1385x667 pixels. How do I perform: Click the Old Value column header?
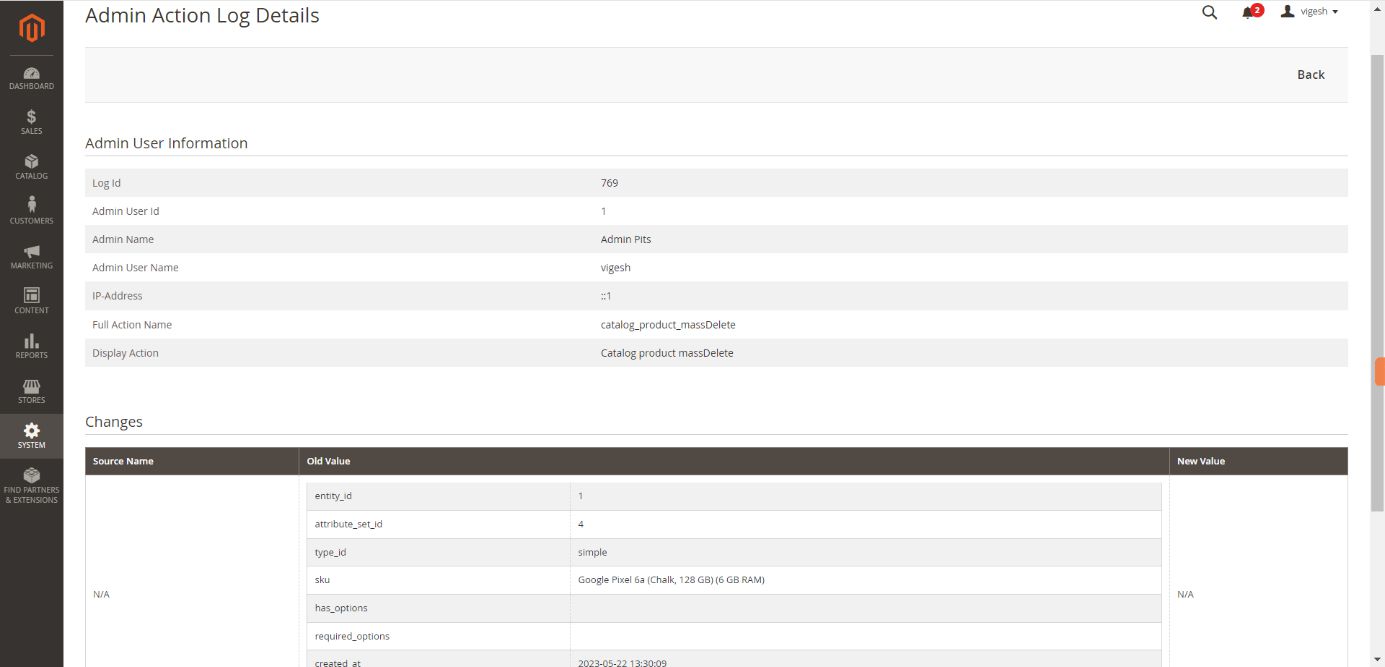[x=328, y=461]
